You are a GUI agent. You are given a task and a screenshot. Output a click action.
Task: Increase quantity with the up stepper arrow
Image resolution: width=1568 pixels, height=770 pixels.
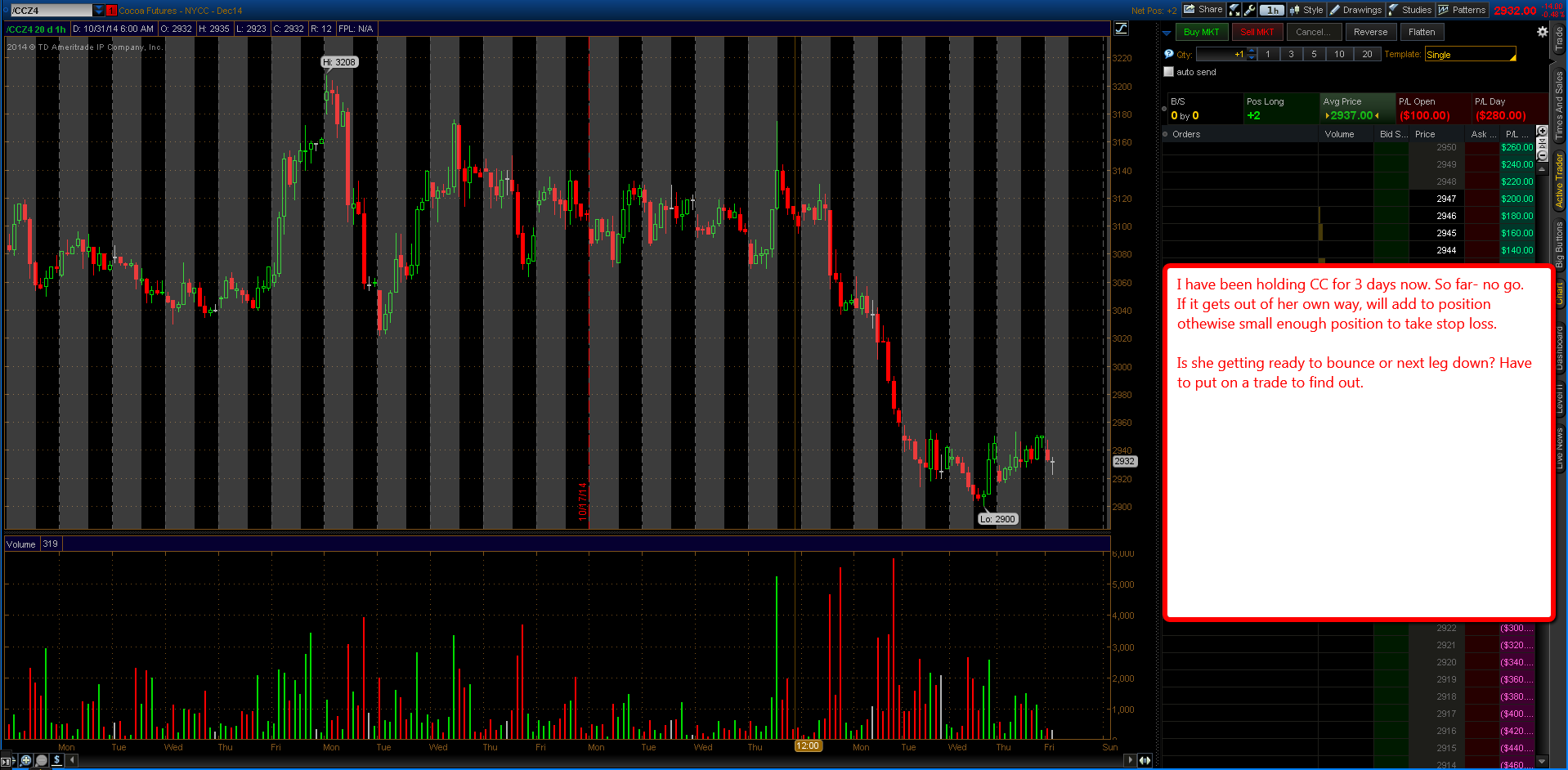click(x=1252, y=51)
